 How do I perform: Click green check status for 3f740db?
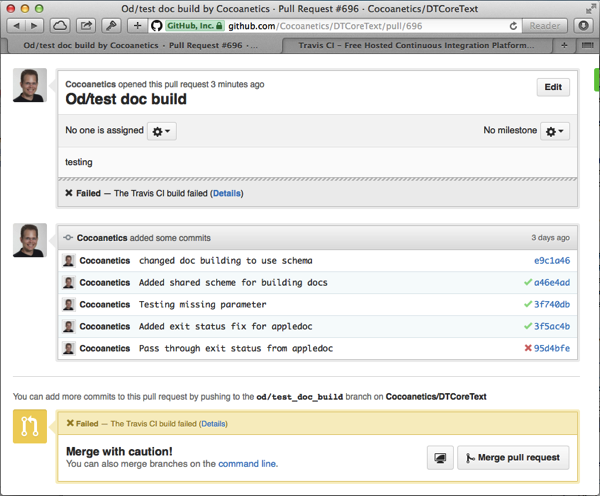(528, 304)
